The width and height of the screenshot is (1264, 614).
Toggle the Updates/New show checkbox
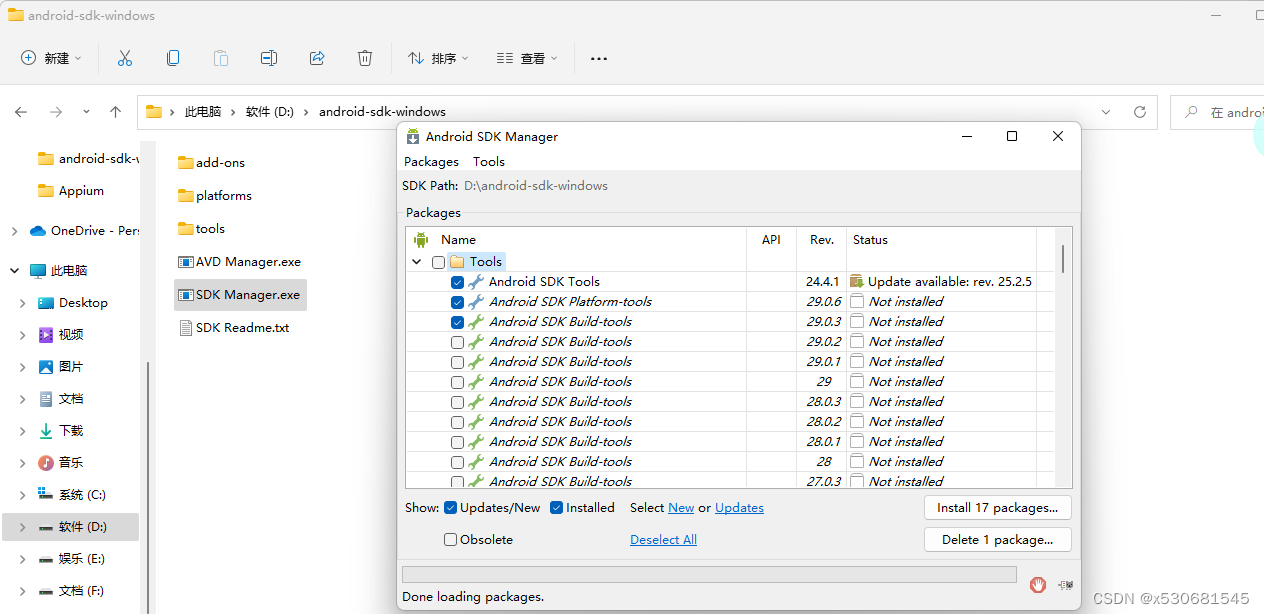[x=450, y=508]
